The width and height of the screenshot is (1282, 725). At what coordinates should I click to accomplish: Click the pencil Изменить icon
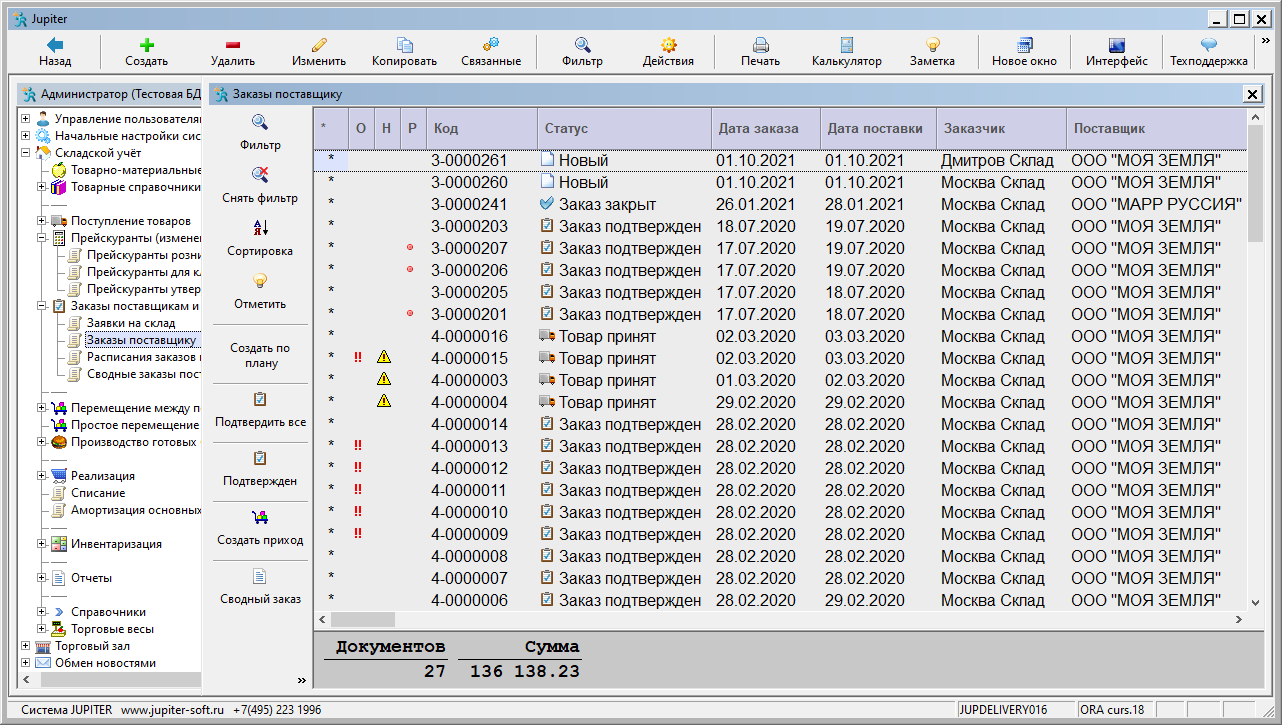click(x=319, y=45)
